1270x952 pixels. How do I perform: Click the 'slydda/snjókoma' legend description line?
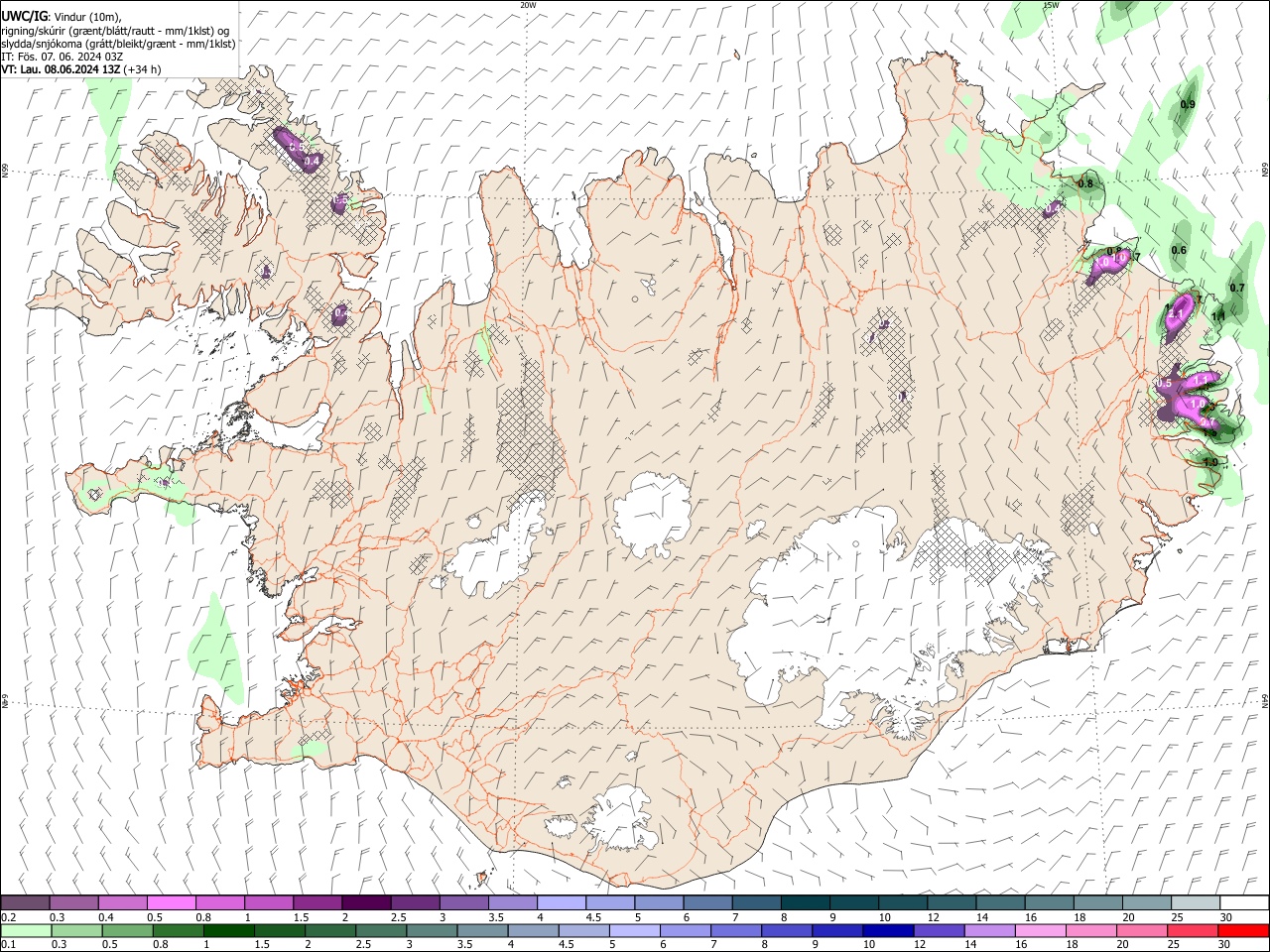[118, 44]
